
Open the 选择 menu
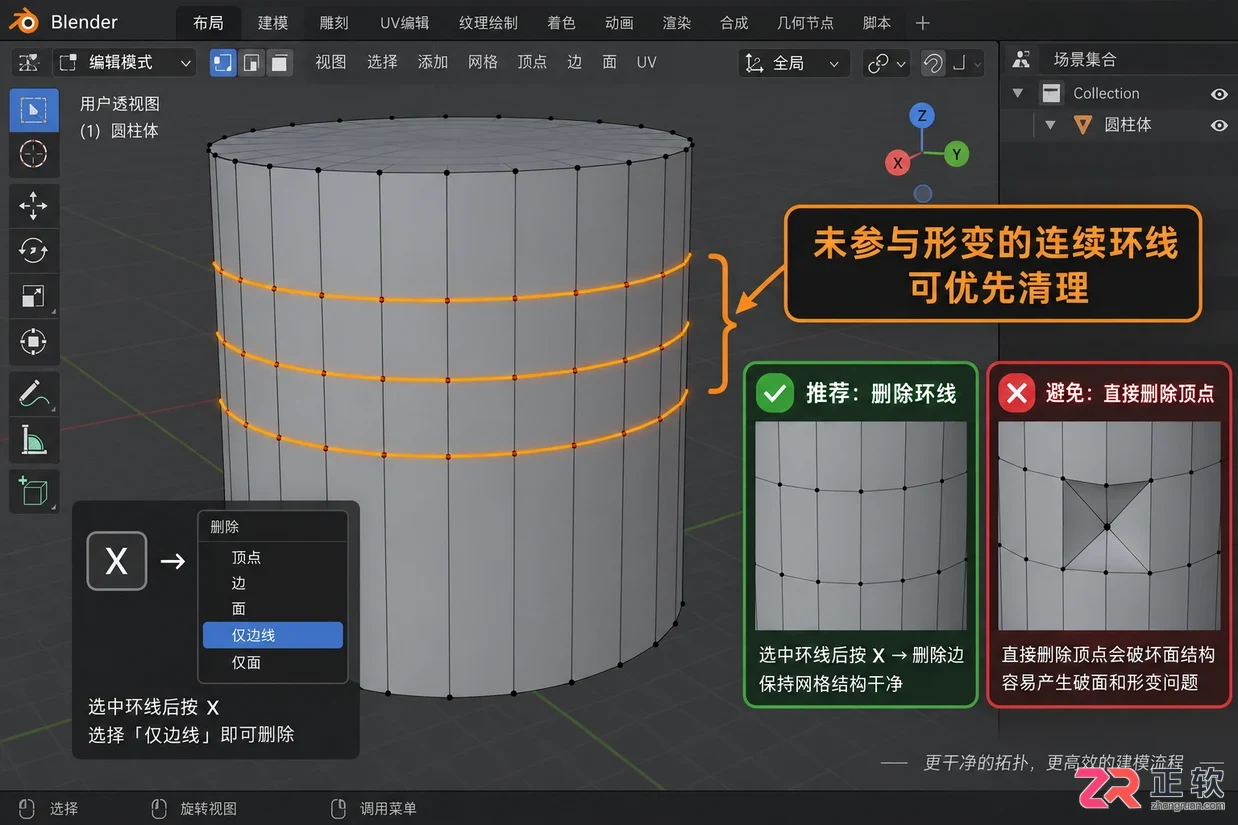point(382,62)
